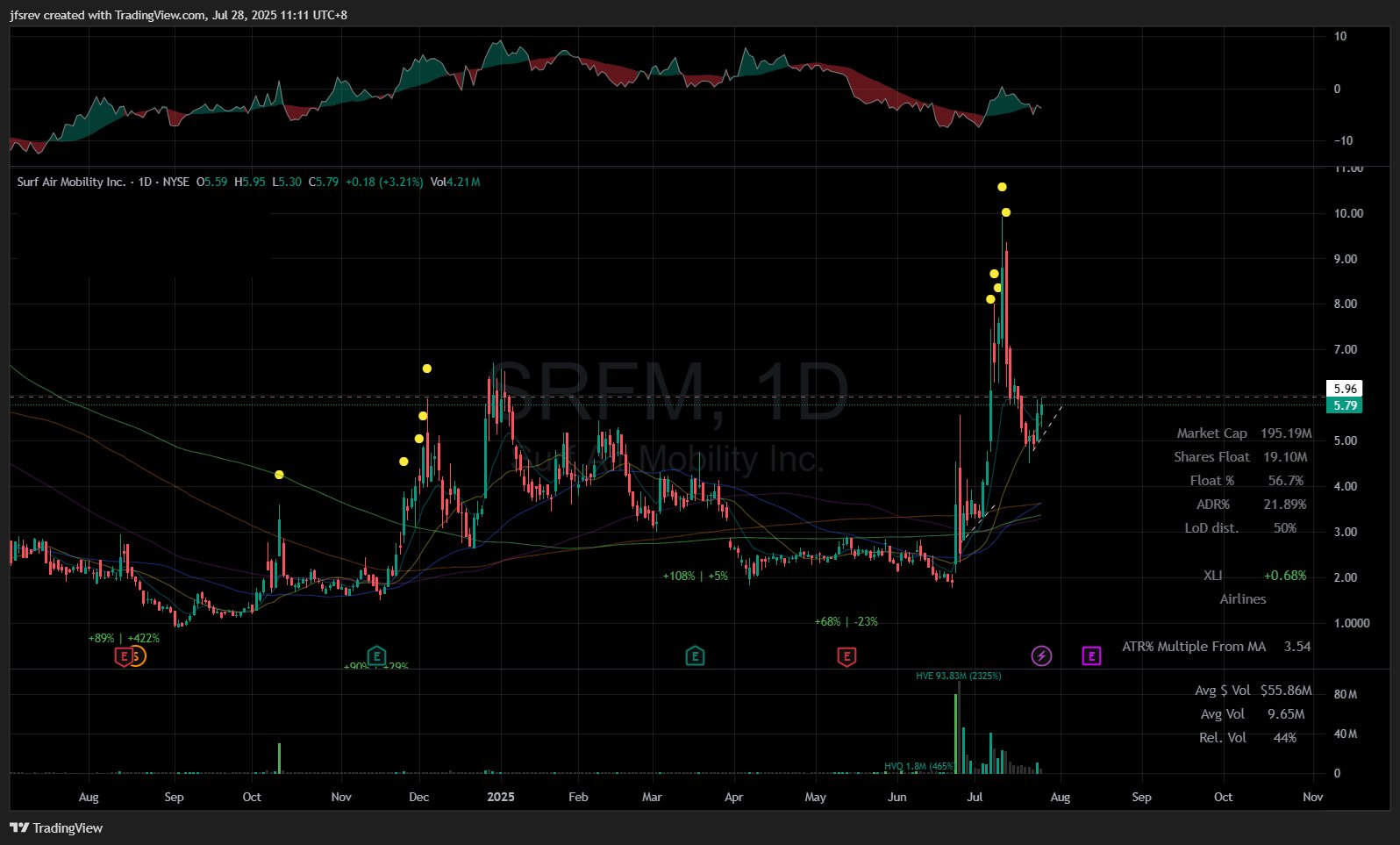Open the magenta square E earnings marker
The width and height of the screenshot is (1400, 845).
tap(1091, 655)
